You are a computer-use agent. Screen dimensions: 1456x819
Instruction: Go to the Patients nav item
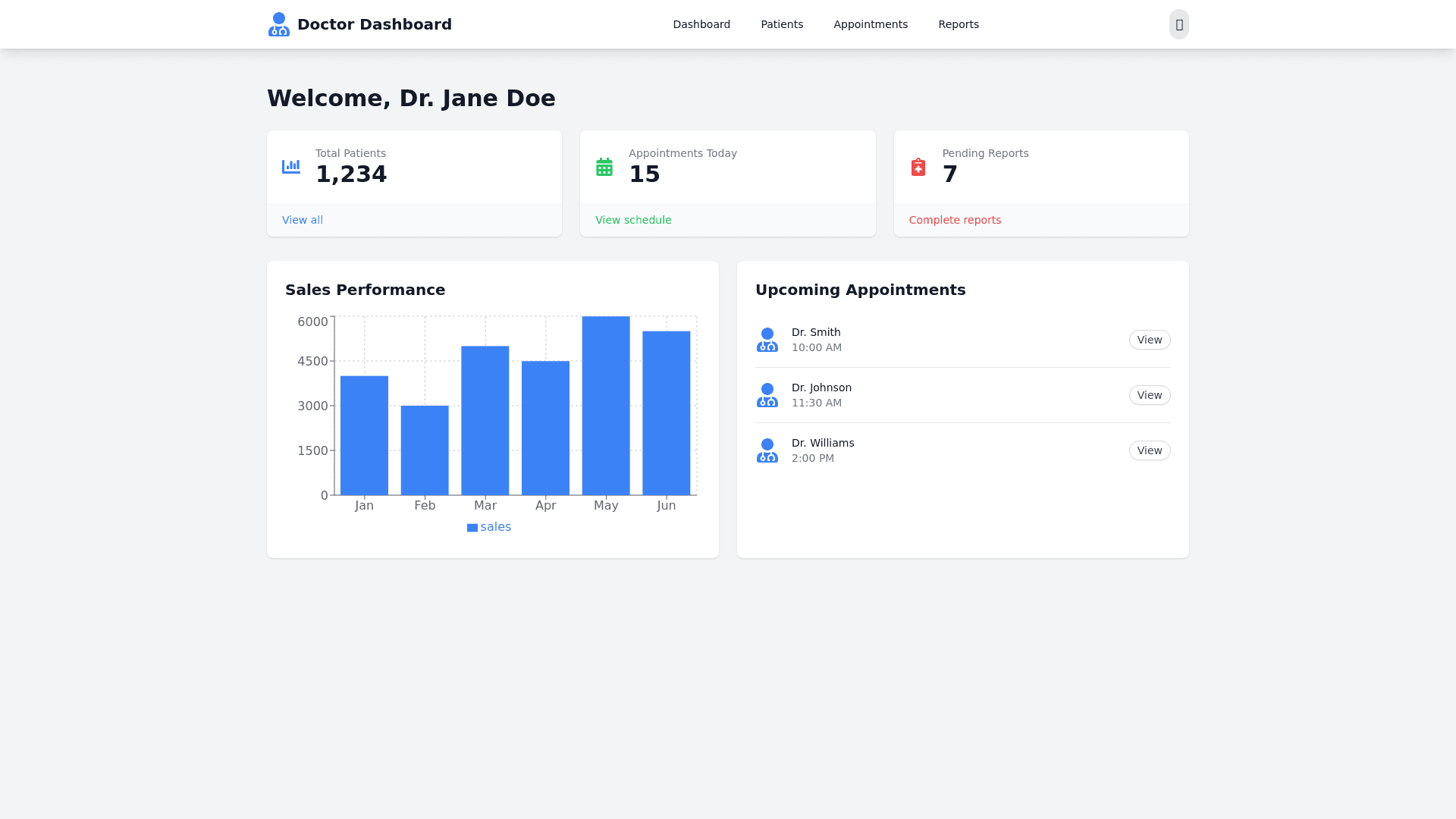[782, 24]
